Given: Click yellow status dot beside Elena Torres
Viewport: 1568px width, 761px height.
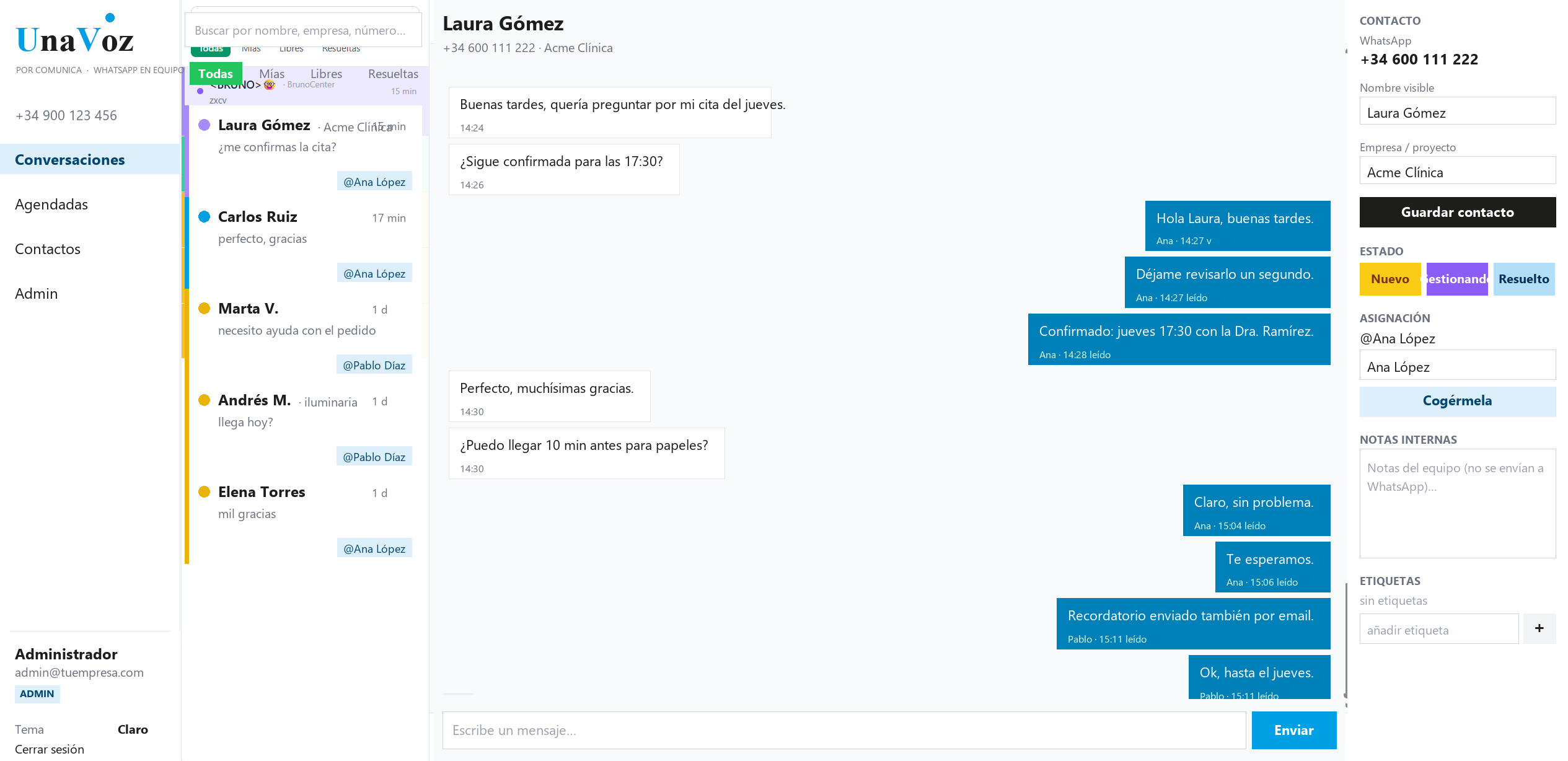Looking at the screenshot, I should [x=204, y=492].
